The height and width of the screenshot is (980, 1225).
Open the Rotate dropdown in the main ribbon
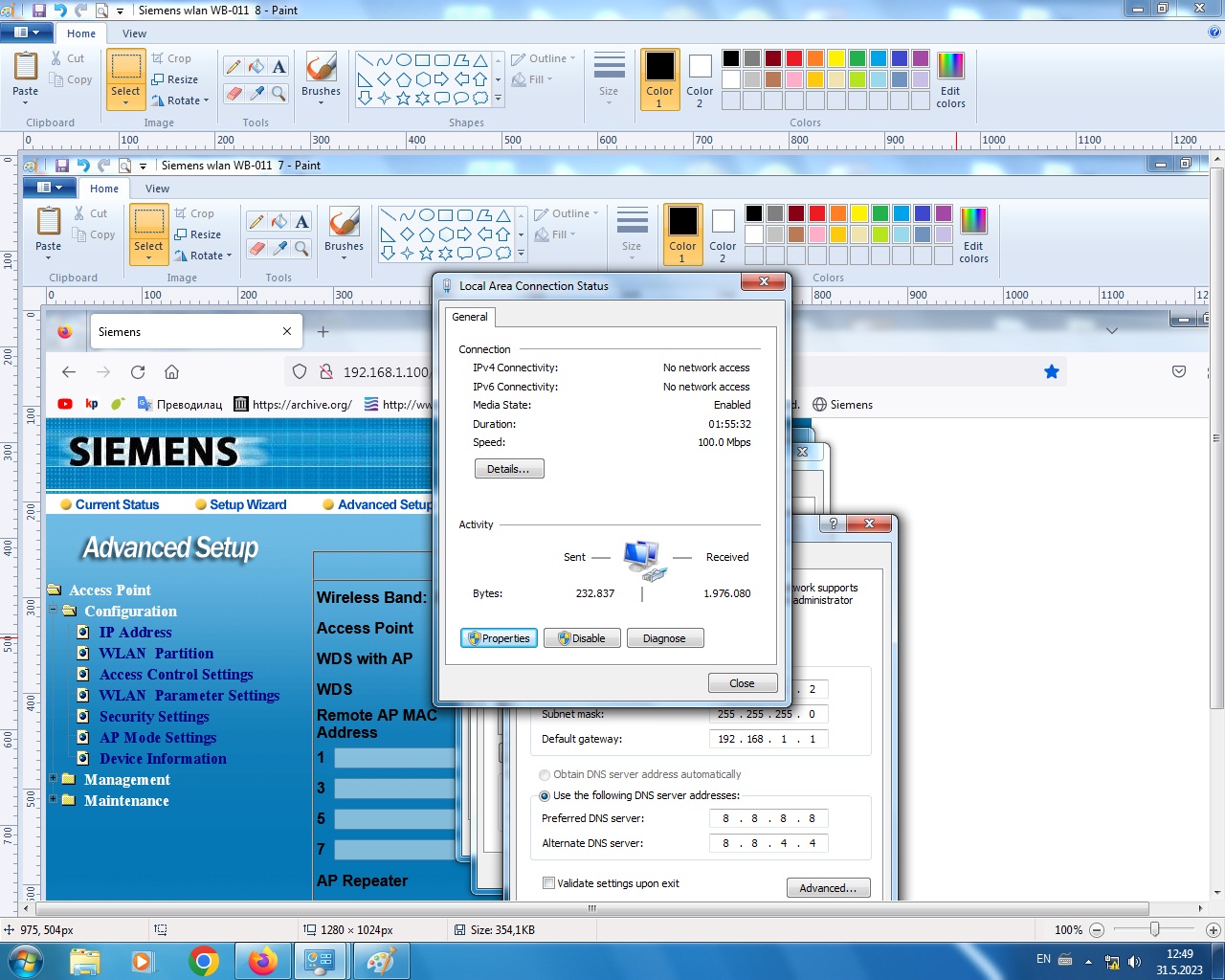point(180,100)
